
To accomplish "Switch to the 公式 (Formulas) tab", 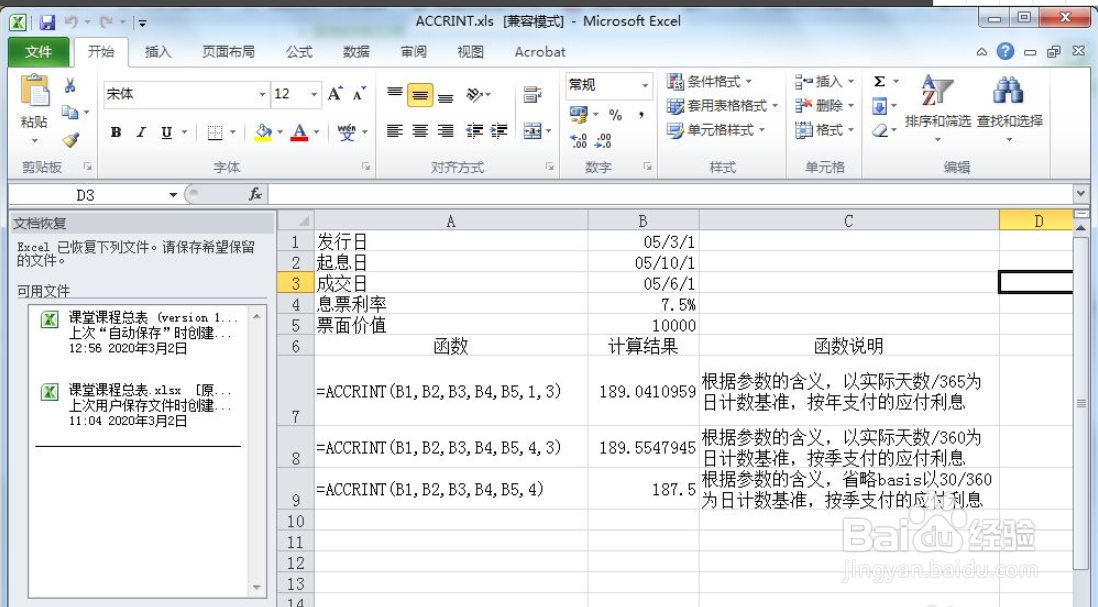I will [x=299, y=52].
